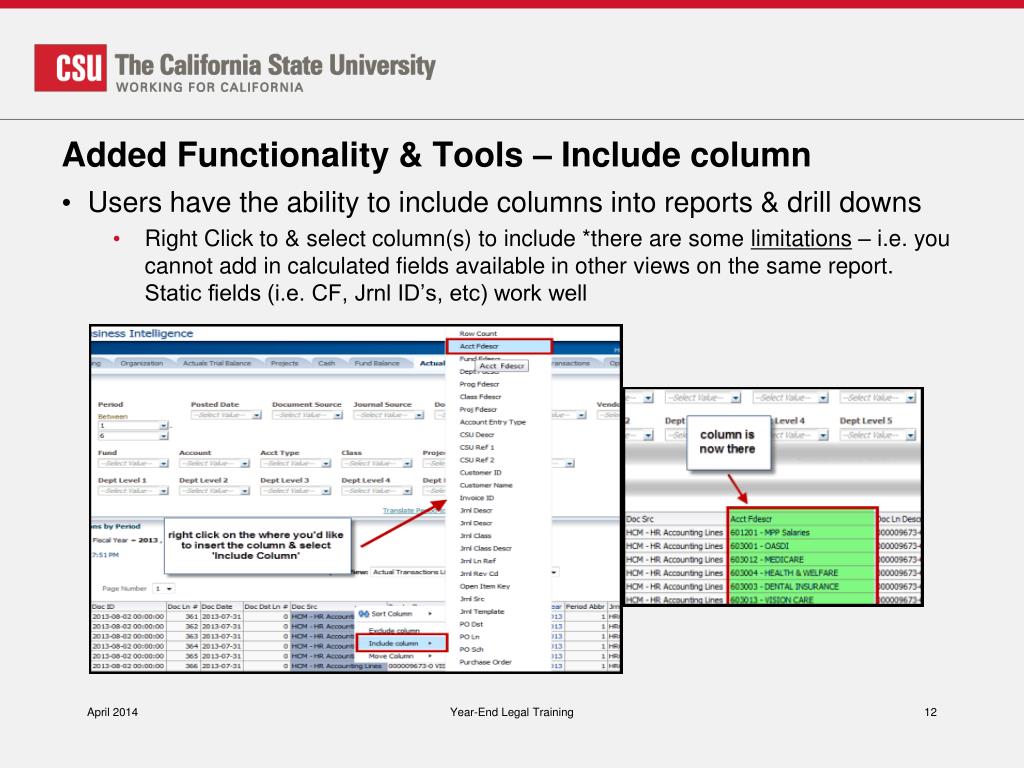Click the Period Abbr column header

point(586,607)
